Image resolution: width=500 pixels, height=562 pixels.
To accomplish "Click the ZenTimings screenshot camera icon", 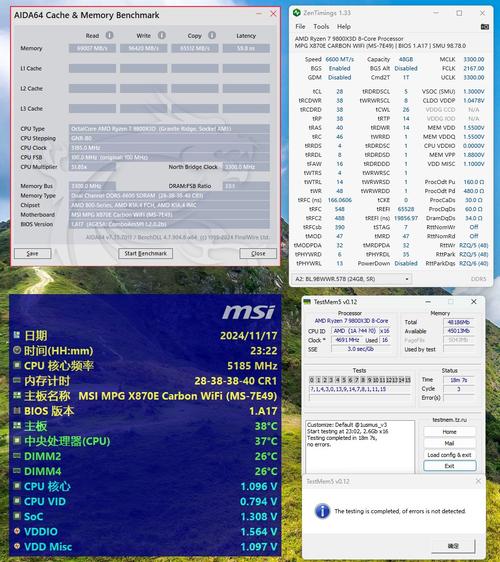I will coord(485,27).
